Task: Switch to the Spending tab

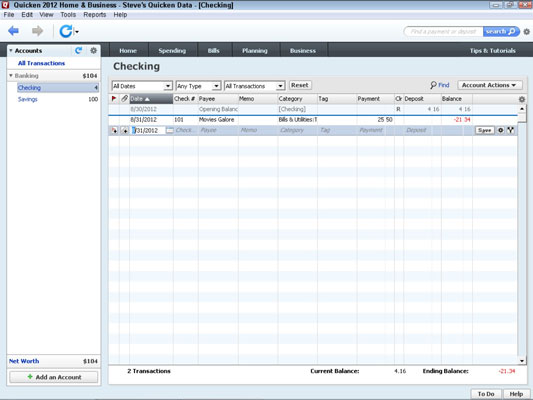Action: [172, 51]
